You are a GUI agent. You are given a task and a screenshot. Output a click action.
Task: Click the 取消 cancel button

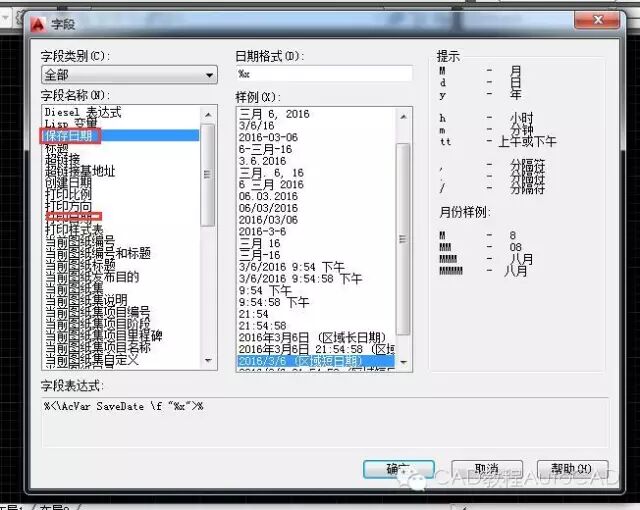487,470
